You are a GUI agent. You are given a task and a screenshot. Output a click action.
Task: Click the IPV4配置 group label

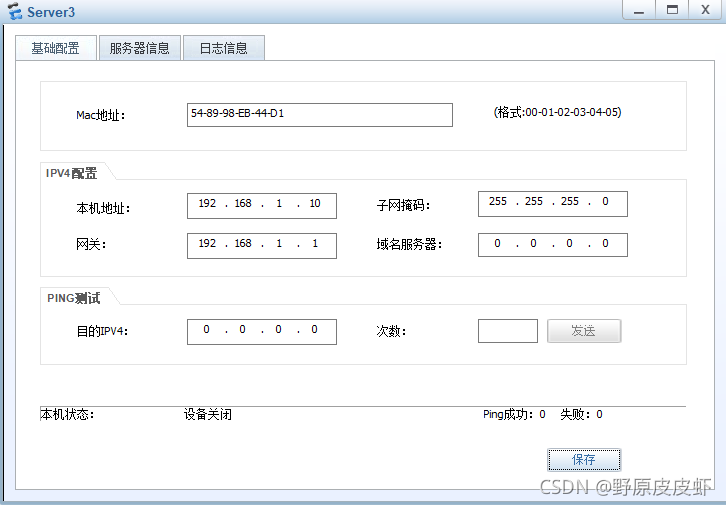click(71, 173)
